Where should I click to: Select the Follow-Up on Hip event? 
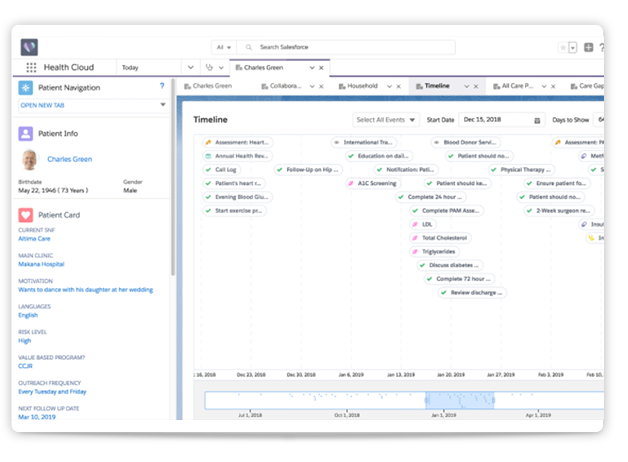[308, 169]
